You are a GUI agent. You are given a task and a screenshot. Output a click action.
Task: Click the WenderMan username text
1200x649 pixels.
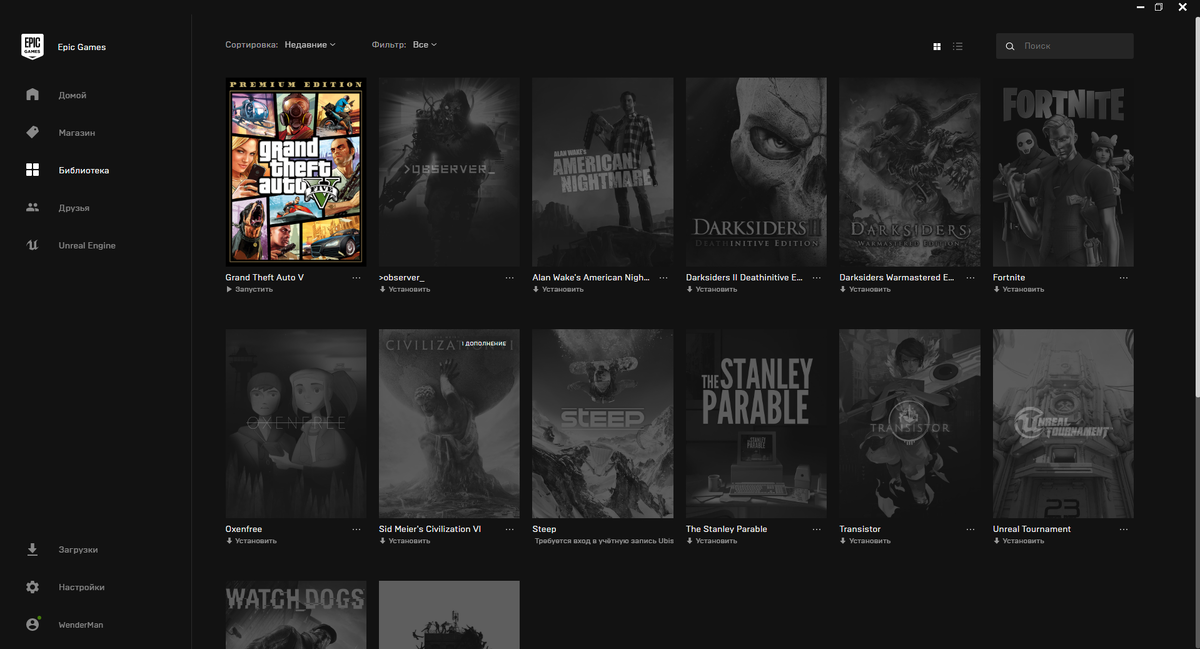coord(81,625)
